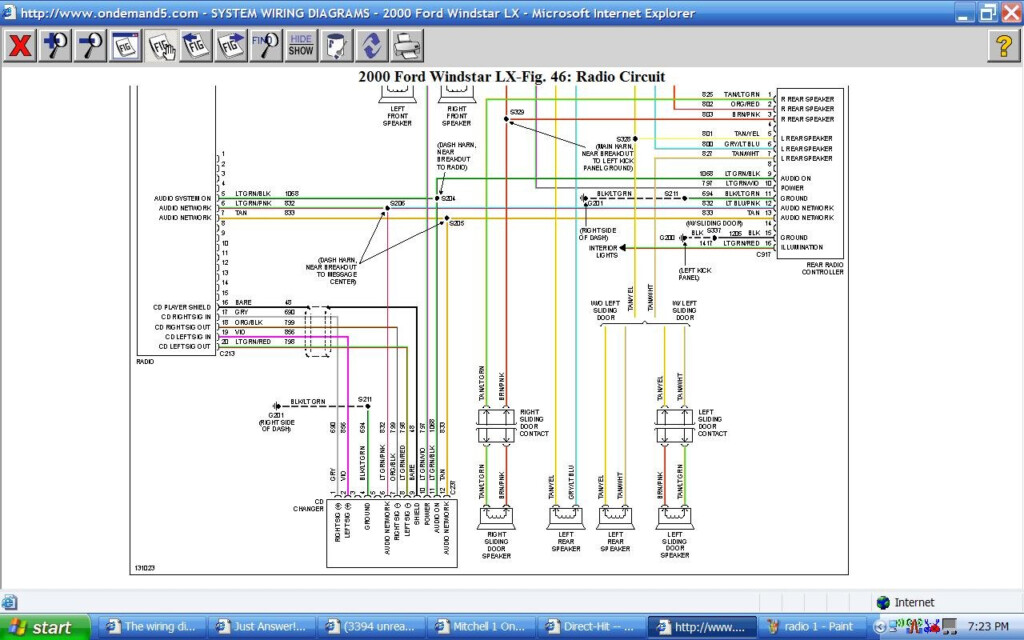
Task: Click the 'RIGHT SLIDING DOOR CONTACT' label
Action: click(x=534, y=423)
